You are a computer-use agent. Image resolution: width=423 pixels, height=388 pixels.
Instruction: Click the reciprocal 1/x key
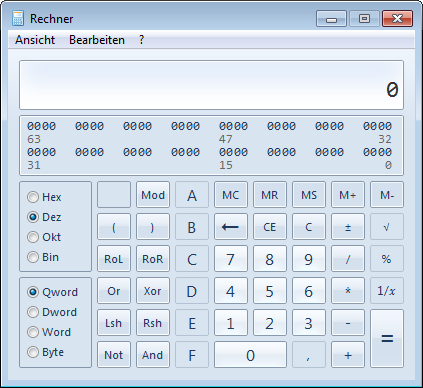pos(387,291)
